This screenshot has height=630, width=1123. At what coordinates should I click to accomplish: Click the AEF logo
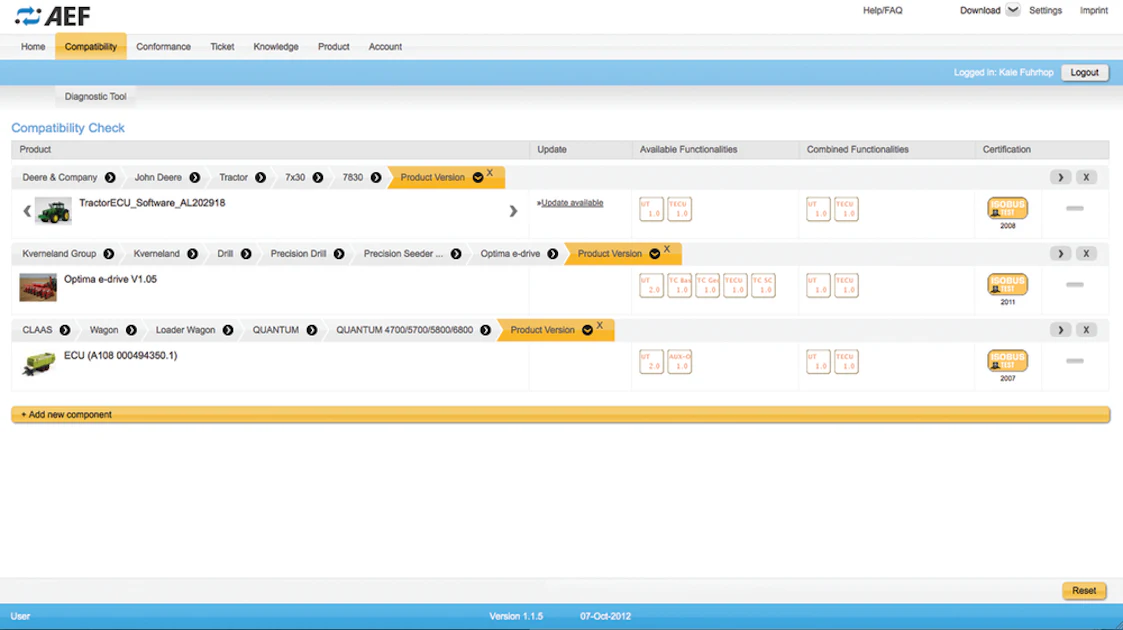point(52,16)
